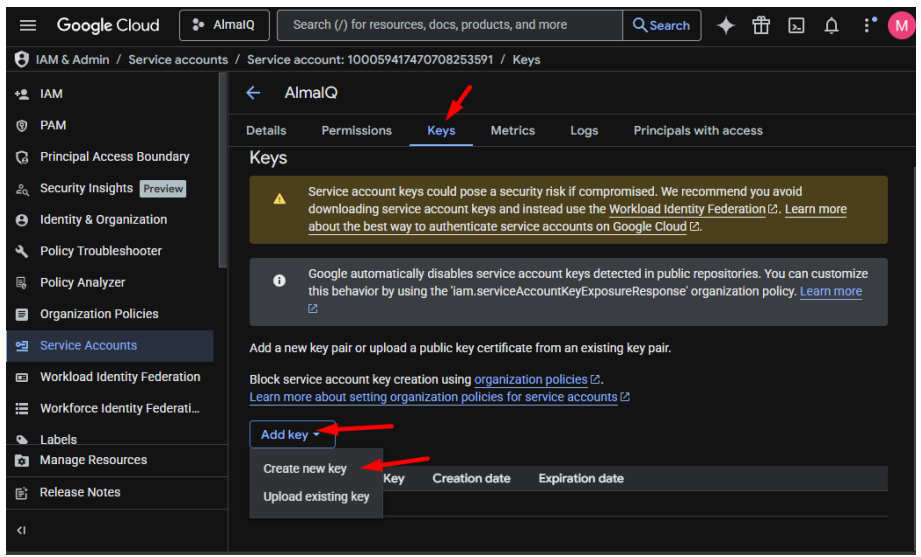
Task: Open Gemini AI assistant sparkle icon
Action: 726,25
